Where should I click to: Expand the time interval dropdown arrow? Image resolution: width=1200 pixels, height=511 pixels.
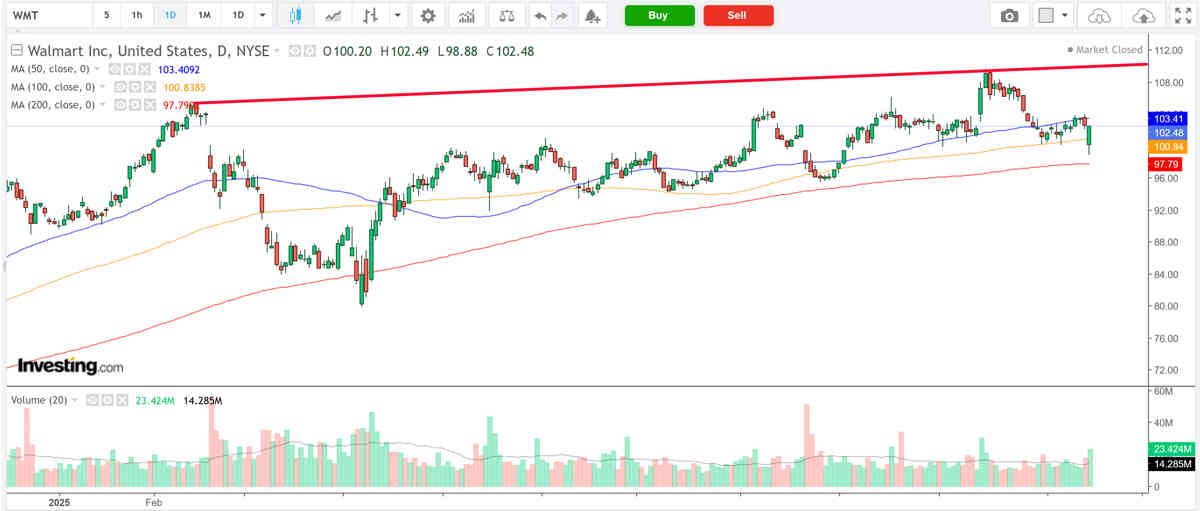[262, 16]
